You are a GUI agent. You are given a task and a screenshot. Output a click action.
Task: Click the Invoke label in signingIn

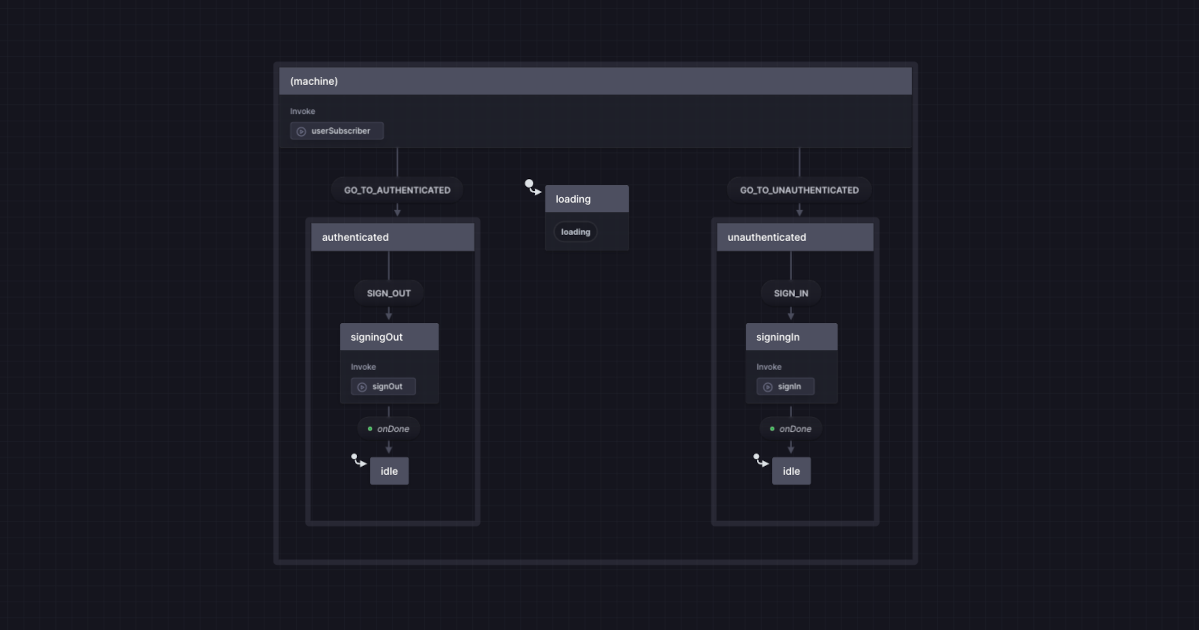[x=769, y=367]
